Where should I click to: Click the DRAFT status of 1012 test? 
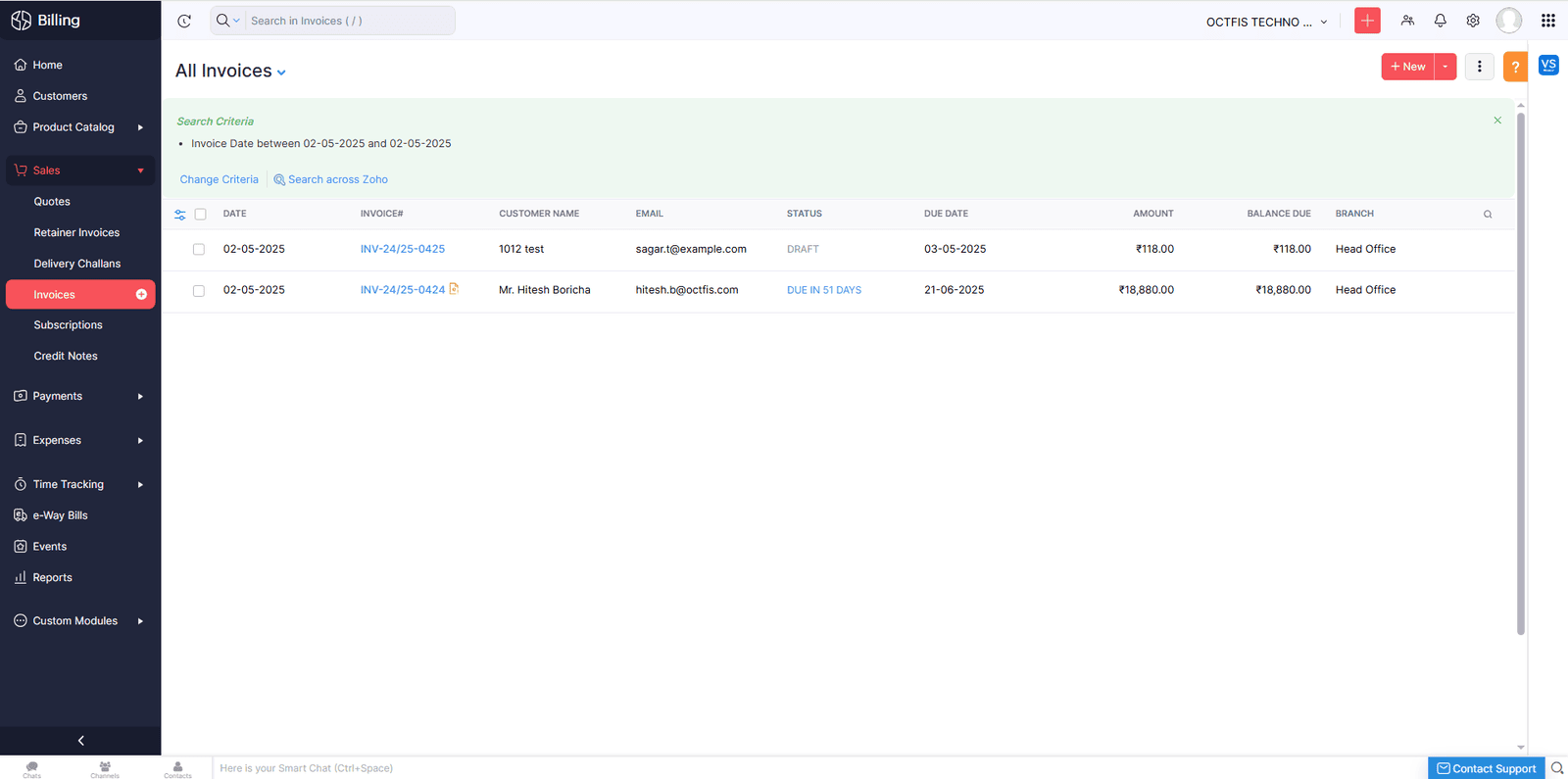click(803, 249)
